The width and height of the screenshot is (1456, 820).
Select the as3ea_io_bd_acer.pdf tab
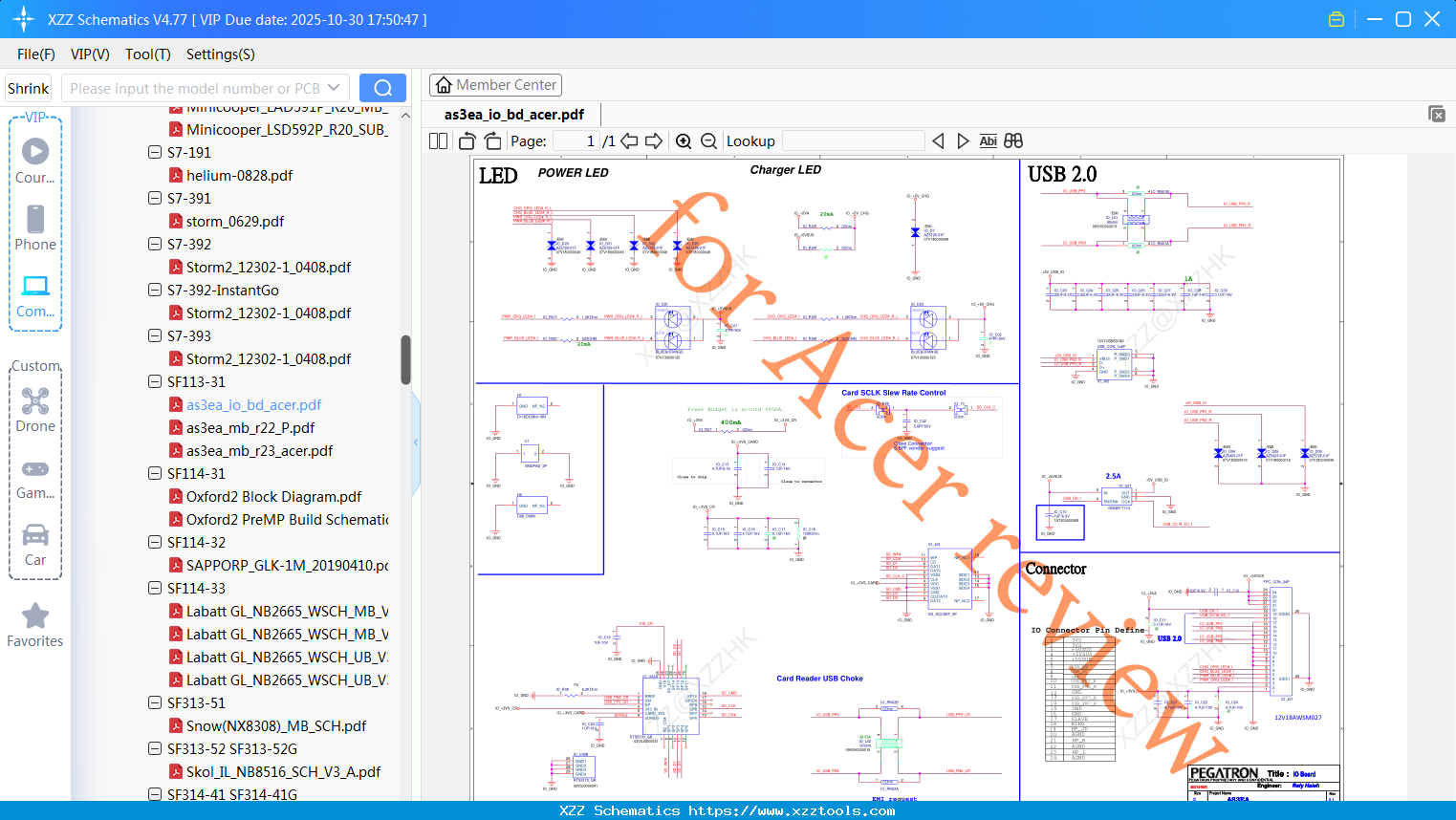tap(514, 115)
